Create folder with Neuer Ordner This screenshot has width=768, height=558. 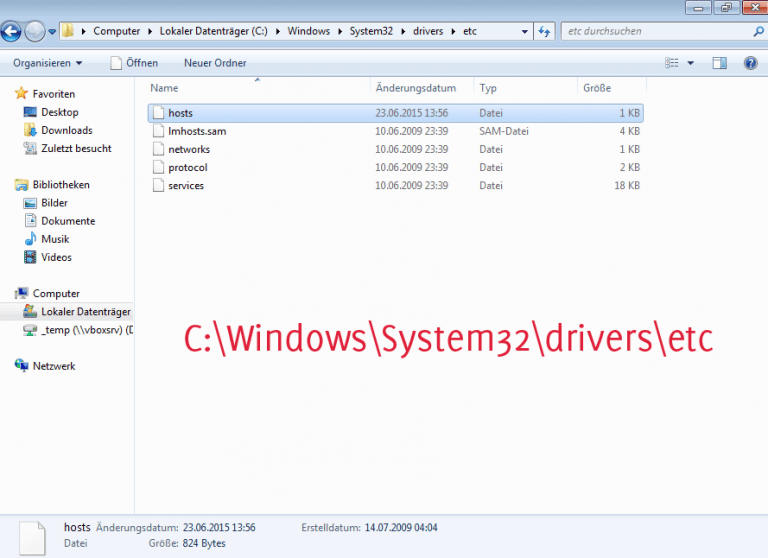[x=215, y=63]
